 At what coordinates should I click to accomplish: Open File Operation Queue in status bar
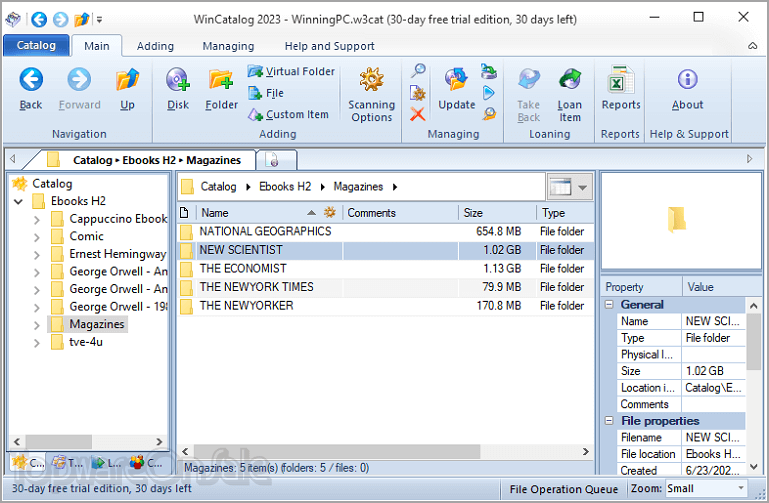coord(564,489)
